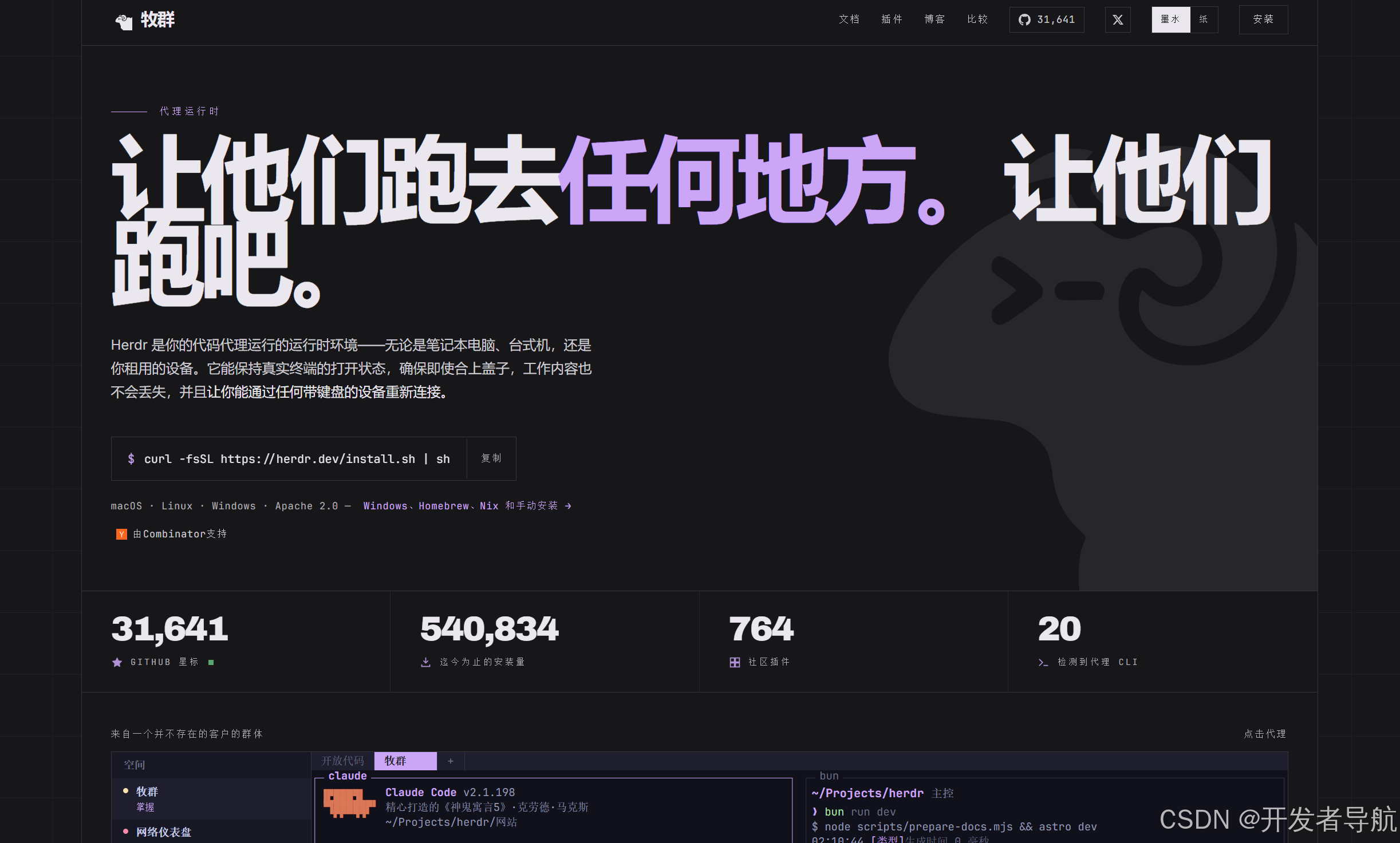
Task: Click the 点击代理 label above the demo
Action: pyautogui.click(x=1265, y=734)
